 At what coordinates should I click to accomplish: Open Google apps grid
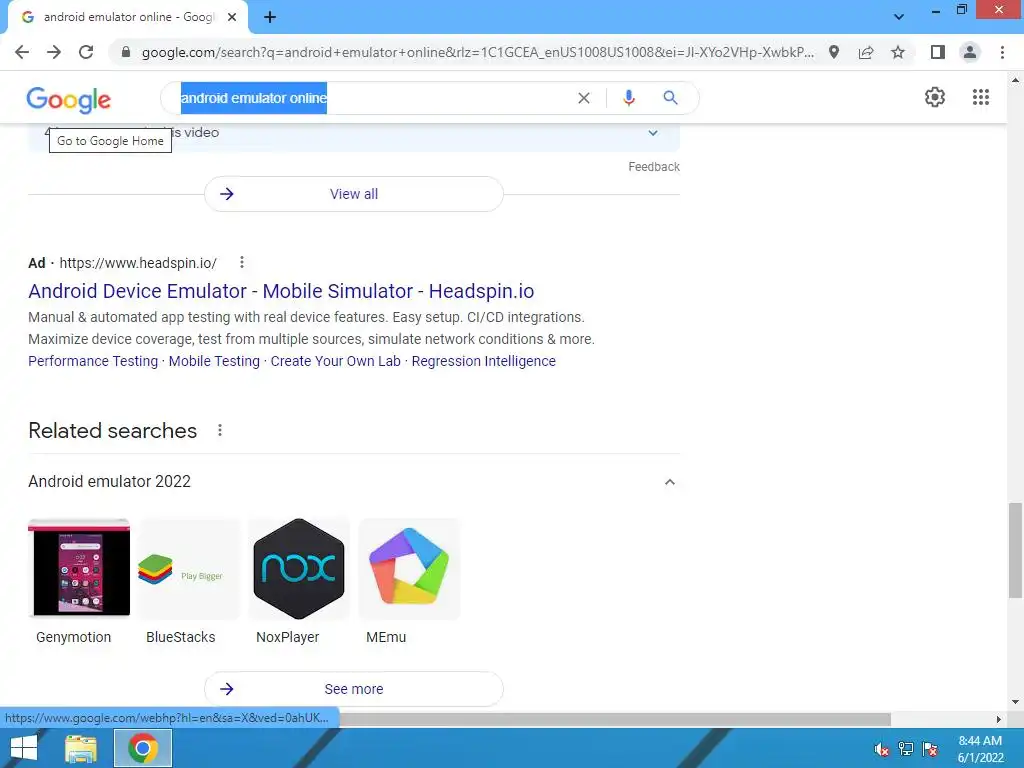tap(981, 97)
